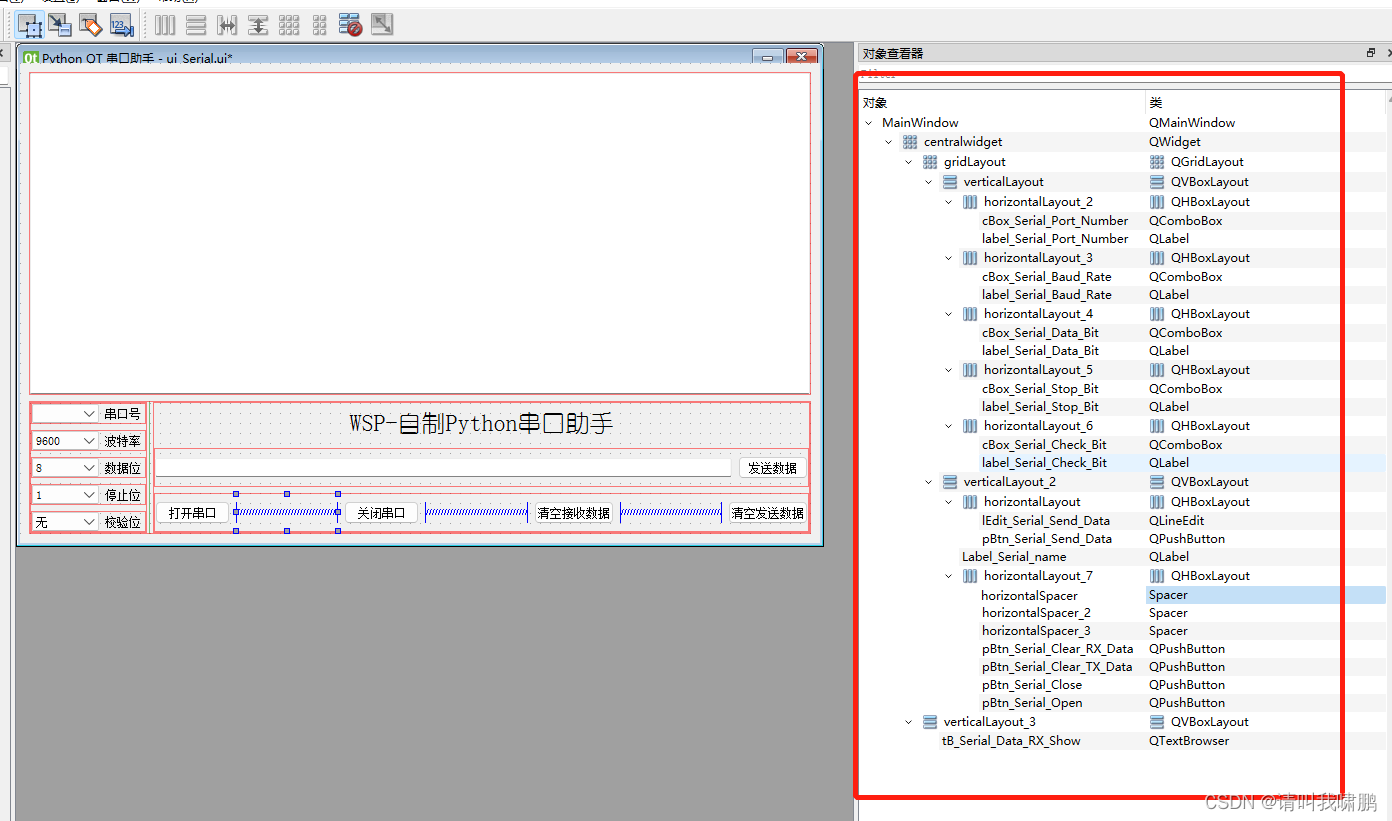1392x821 pixels.
Task: Select Label_Serial_name in the tree
Action: [x=1014, y=557]
